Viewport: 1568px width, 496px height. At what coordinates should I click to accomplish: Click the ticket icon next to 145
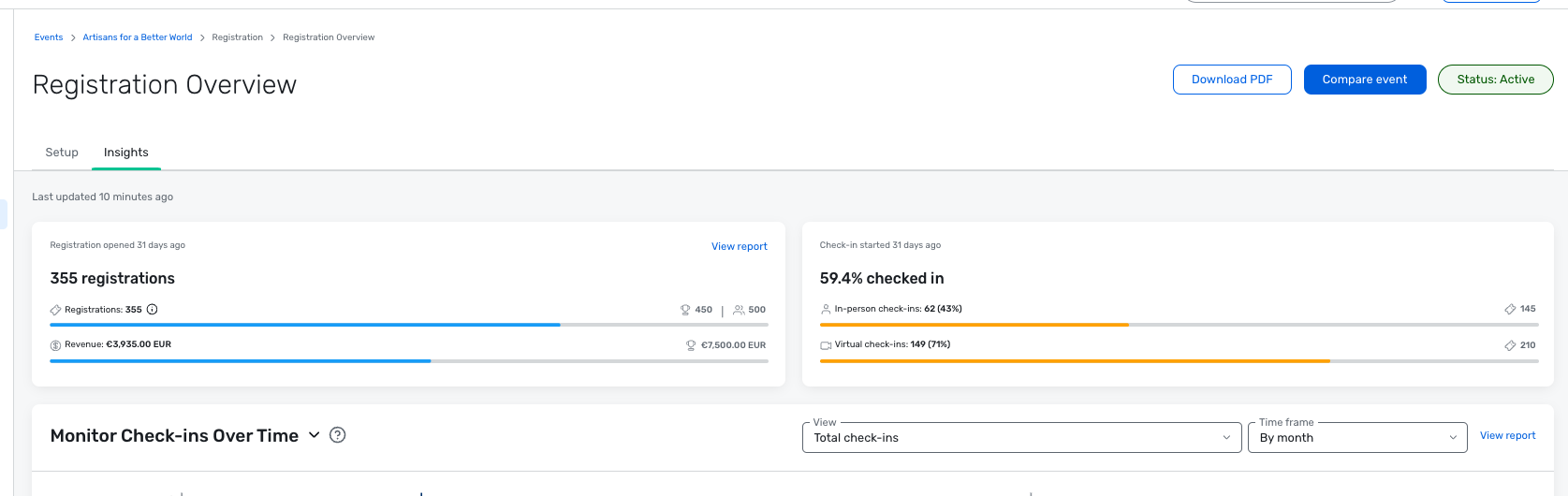point(1510,309)
